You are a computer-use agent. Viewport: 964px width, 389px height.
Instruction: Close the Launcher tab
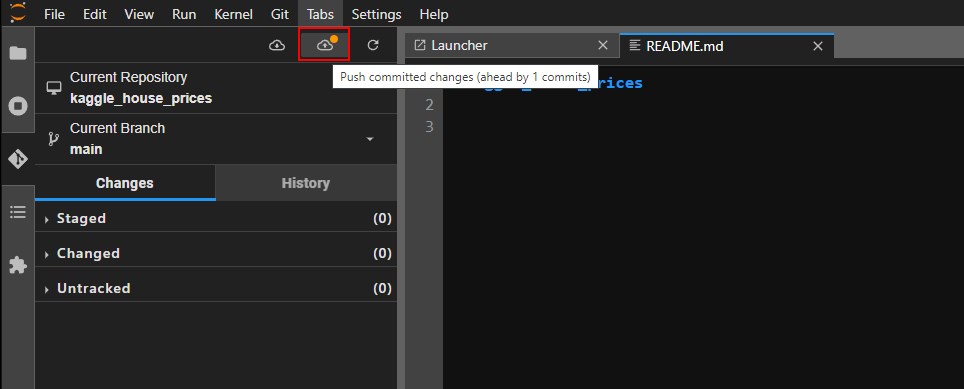(x=603, y=45)
